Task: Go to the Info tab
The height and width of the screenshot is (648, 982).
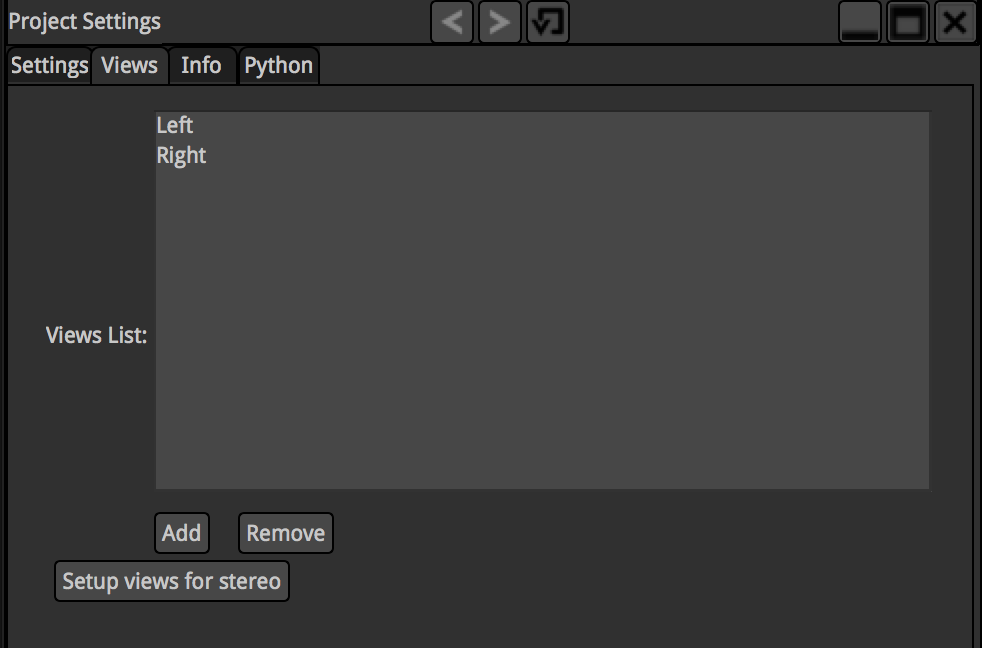Action: (201, 66)
